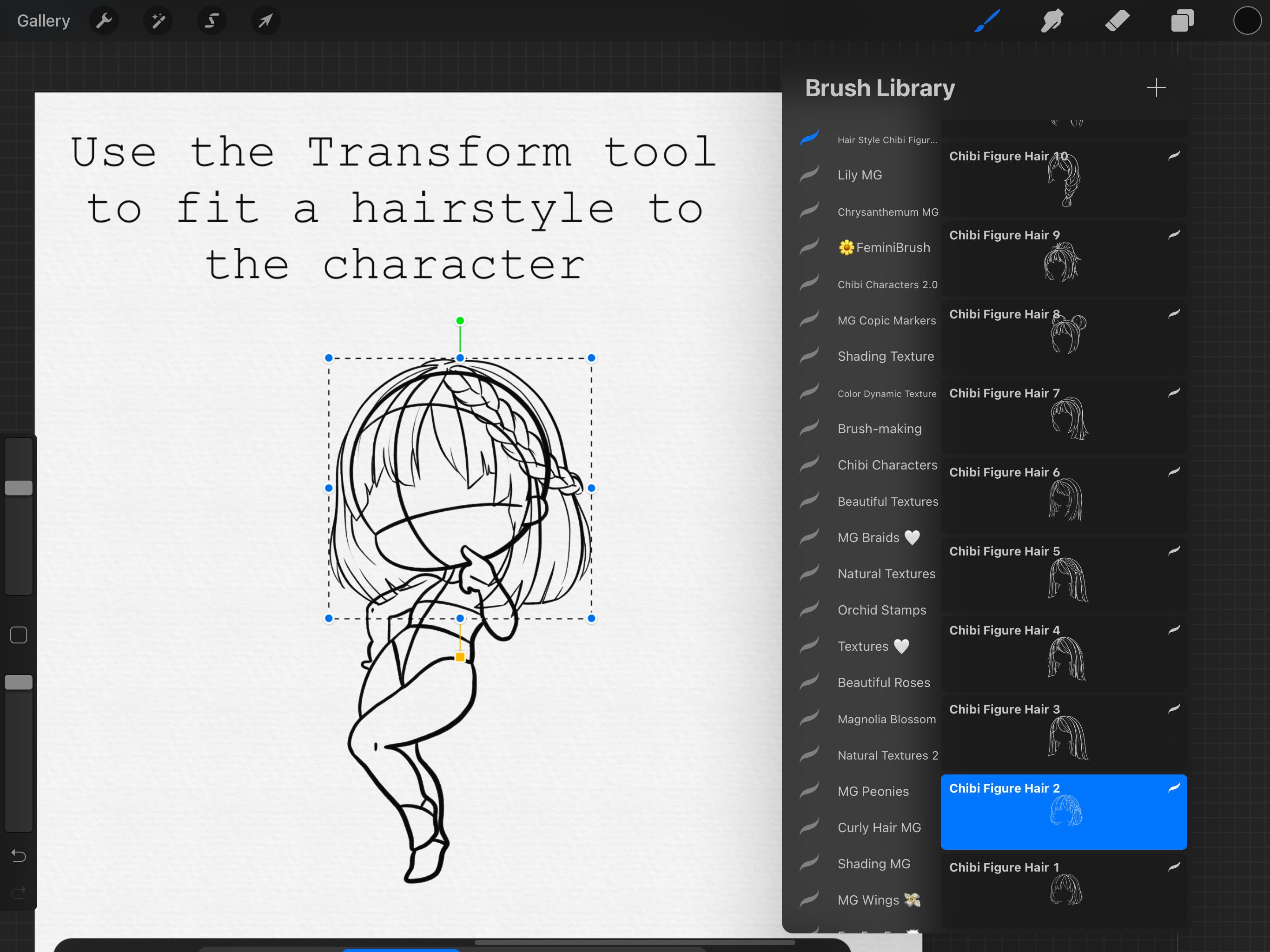
Task: Deselect the highlighted Chibi Figure Hair 2 brush
Action: [x=1063, y=811]
